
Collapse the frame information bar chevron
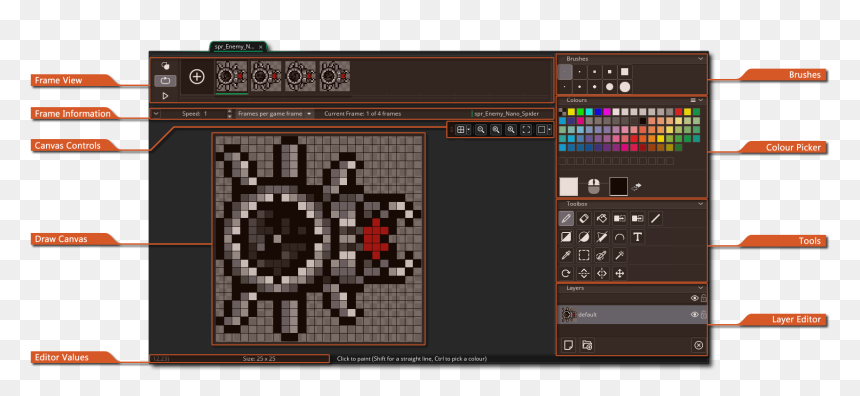[155, 114]
